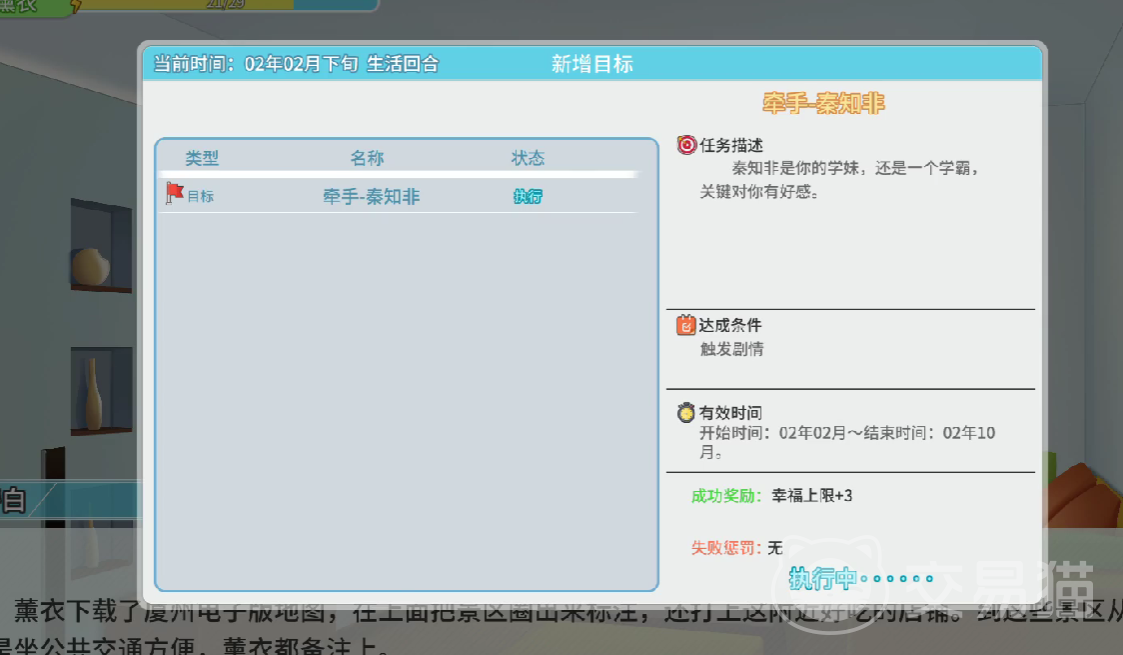This screenshot has width=1123, height=655.
Task: Click the stopwatch icon beside 有效时间
Action: [x=686, y=412]
